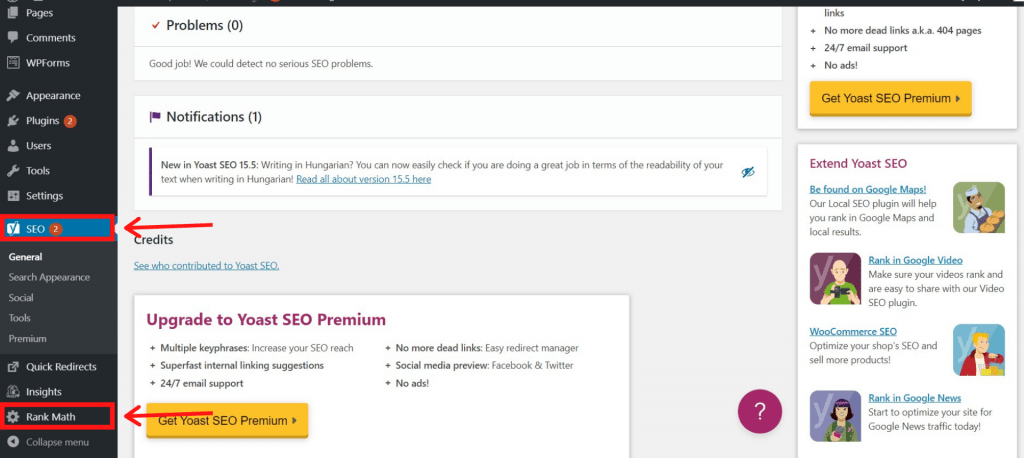Click the Plugins update count badge
This screenshot has width=1024, height=458.
pos(70,121)
